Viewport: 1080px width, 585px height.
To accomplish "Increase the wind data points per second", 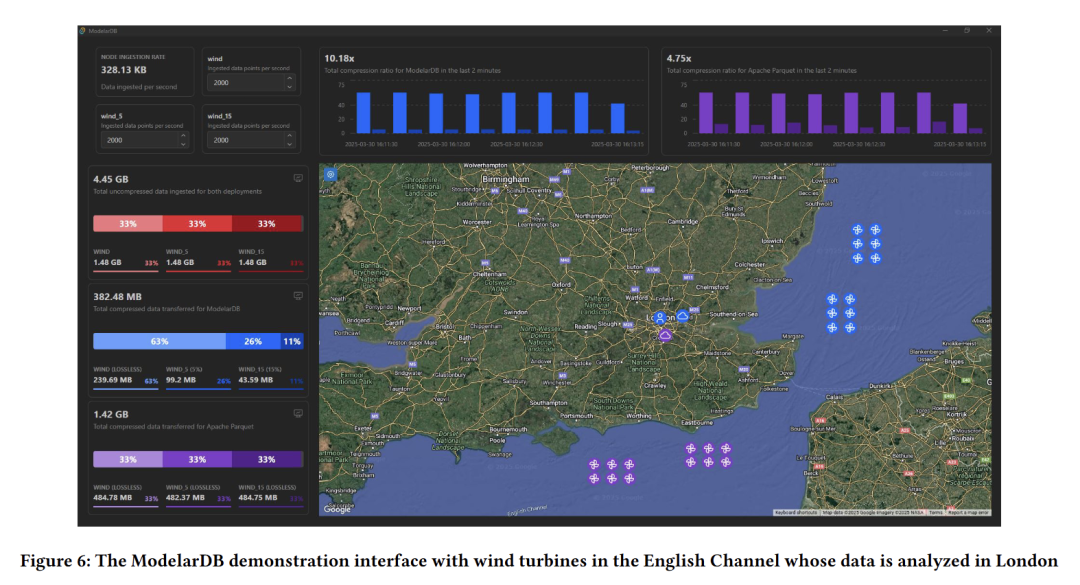I will click(289, 79).
